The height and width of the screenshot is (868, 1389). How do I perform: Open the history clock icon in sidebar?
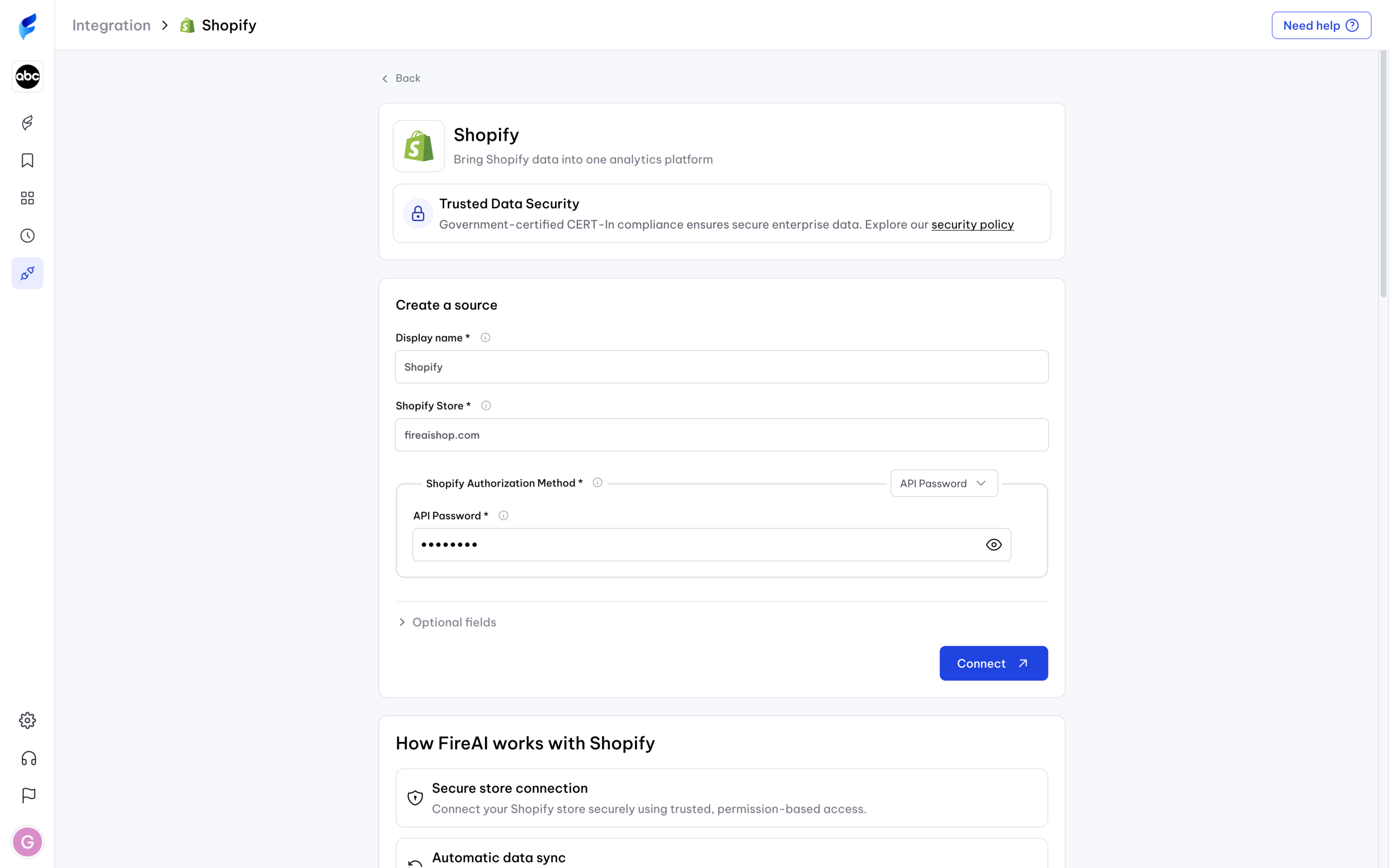click(x=27, y=236)
